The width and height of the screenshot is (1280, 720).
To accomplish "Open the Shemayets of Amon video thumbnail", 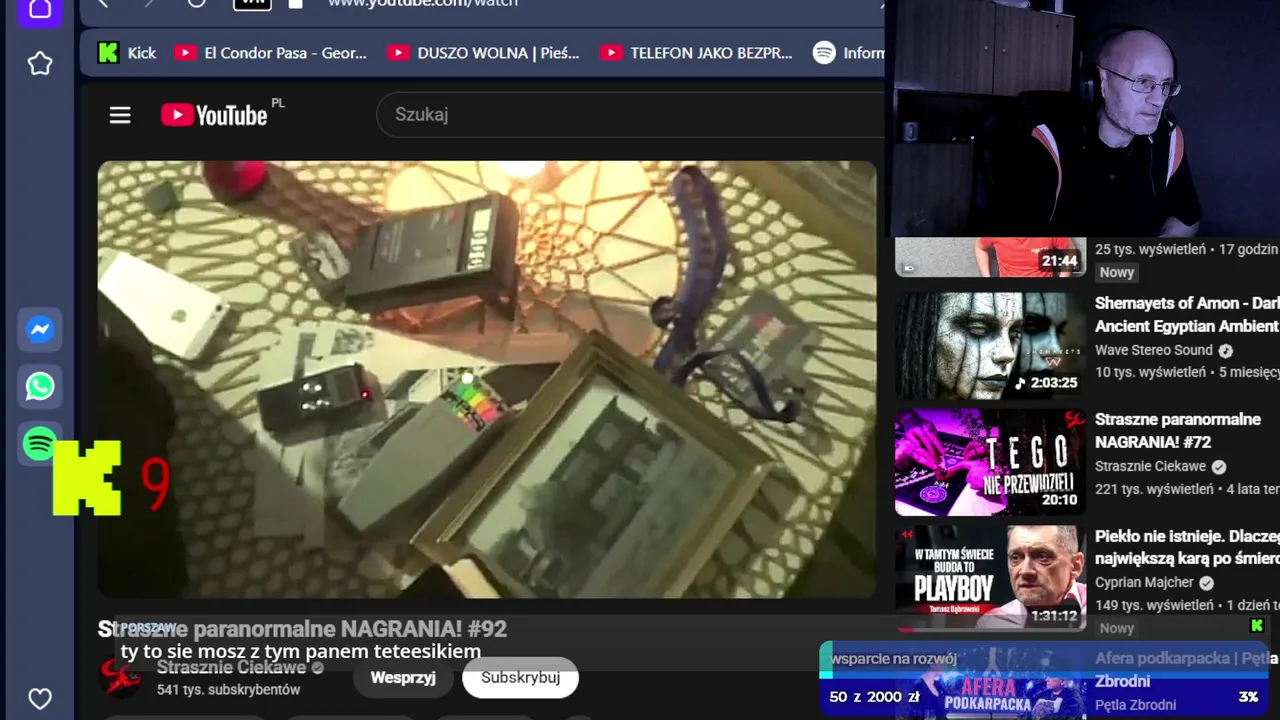I will point(990,346).
